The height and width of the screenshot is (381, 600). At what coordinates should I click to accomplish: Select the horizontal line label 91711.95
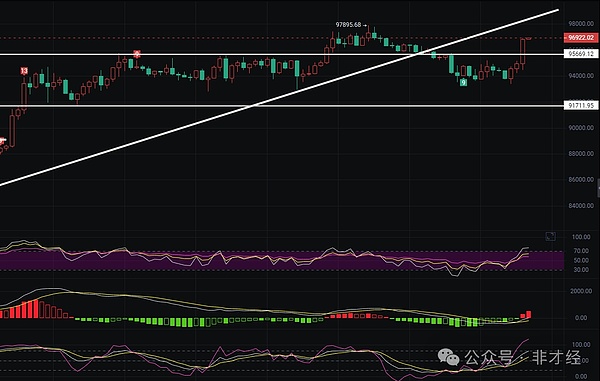580,105
